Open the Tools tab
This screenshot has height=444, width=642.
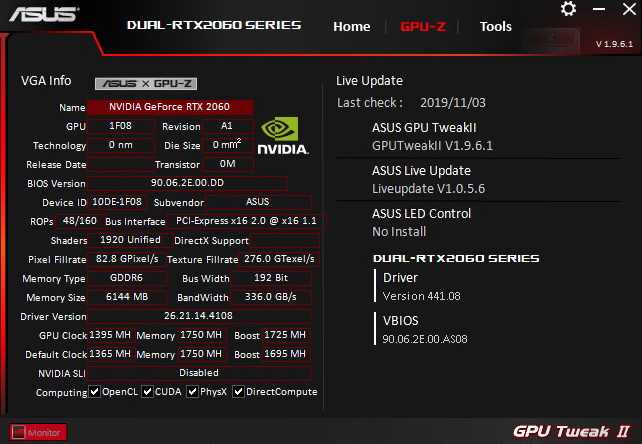click(x=495, y=27)
